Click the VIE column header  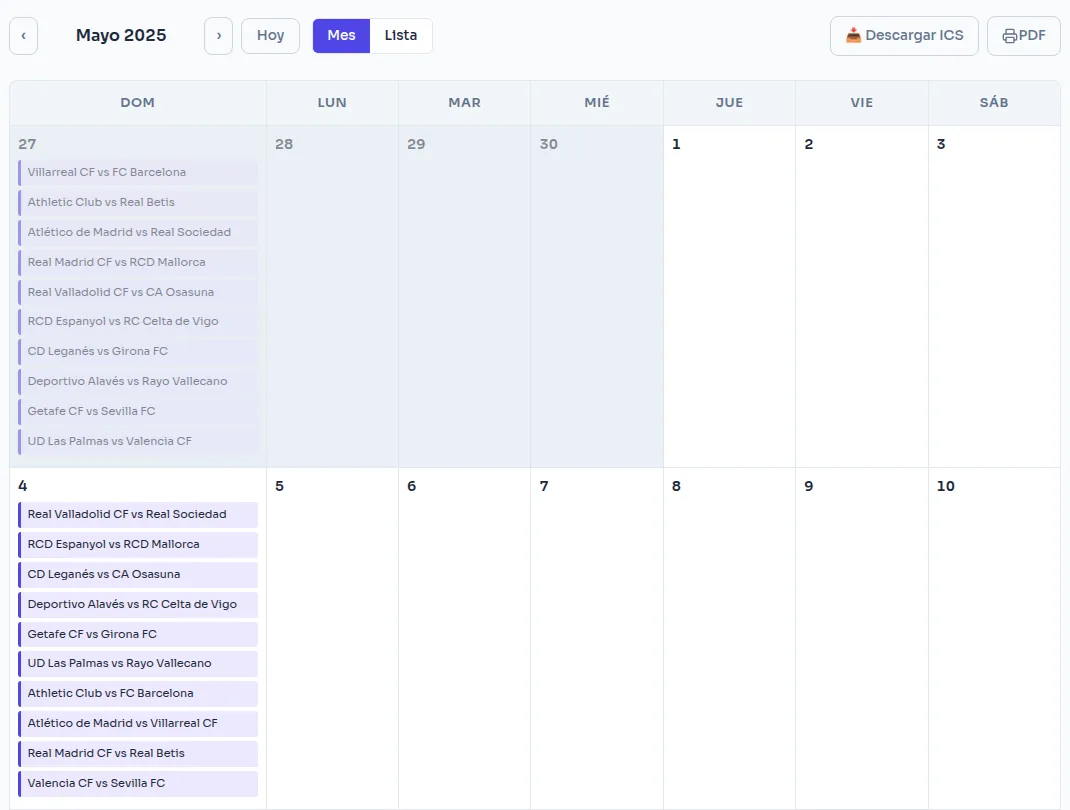862,102
